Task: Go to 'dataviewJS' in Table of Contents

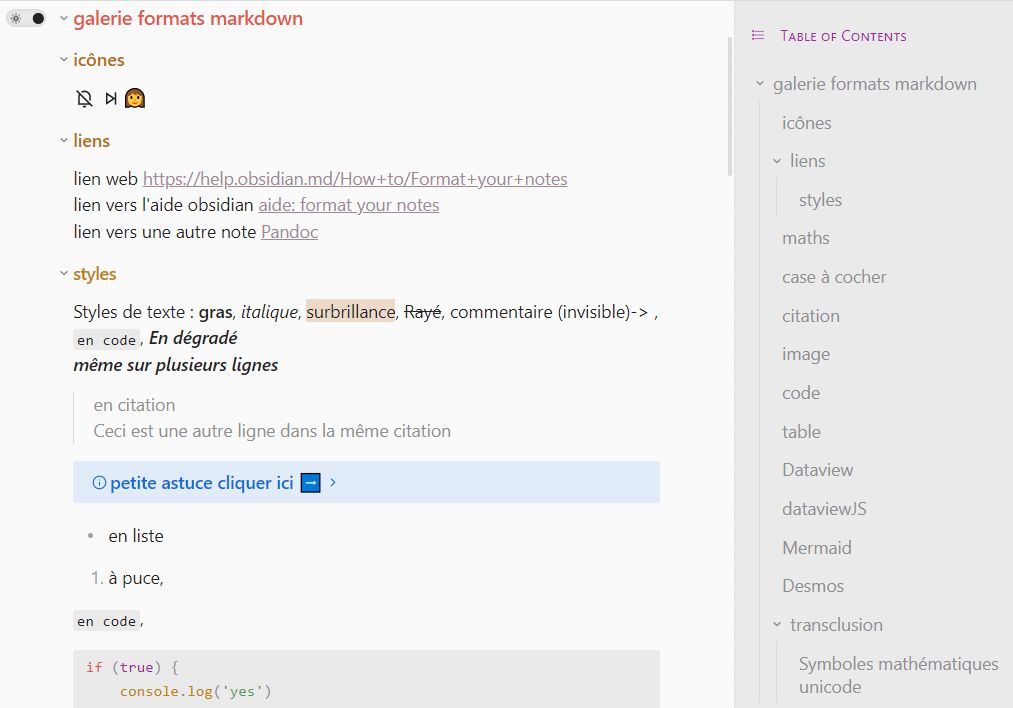Action: pyautogui.click(x=824, y=509)
